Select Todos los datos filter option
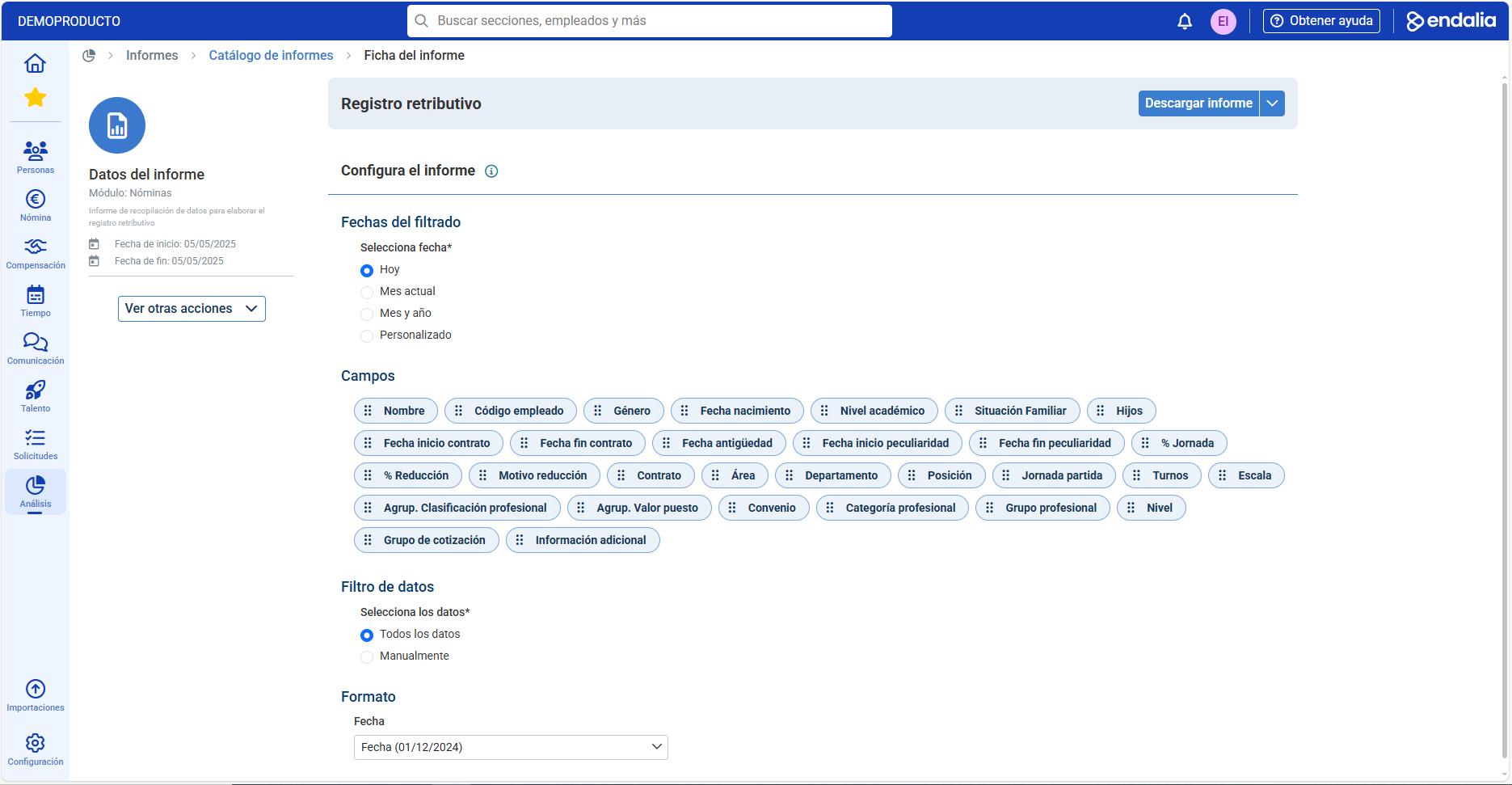Viewport: 1512px width, 785px height. 367,635
